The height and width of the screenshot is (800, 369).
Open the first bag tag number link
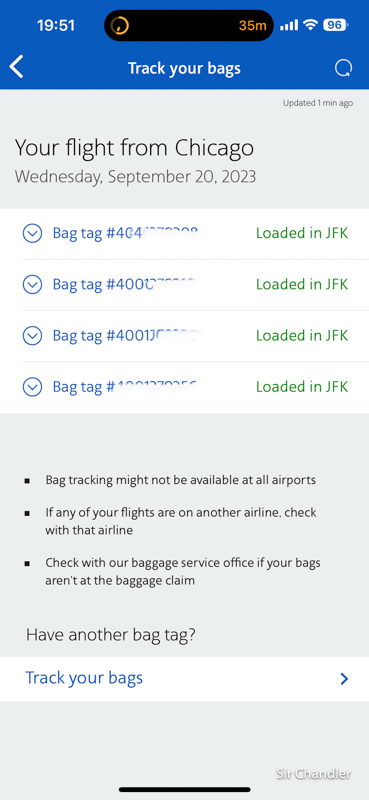click(x=125, y=234)
